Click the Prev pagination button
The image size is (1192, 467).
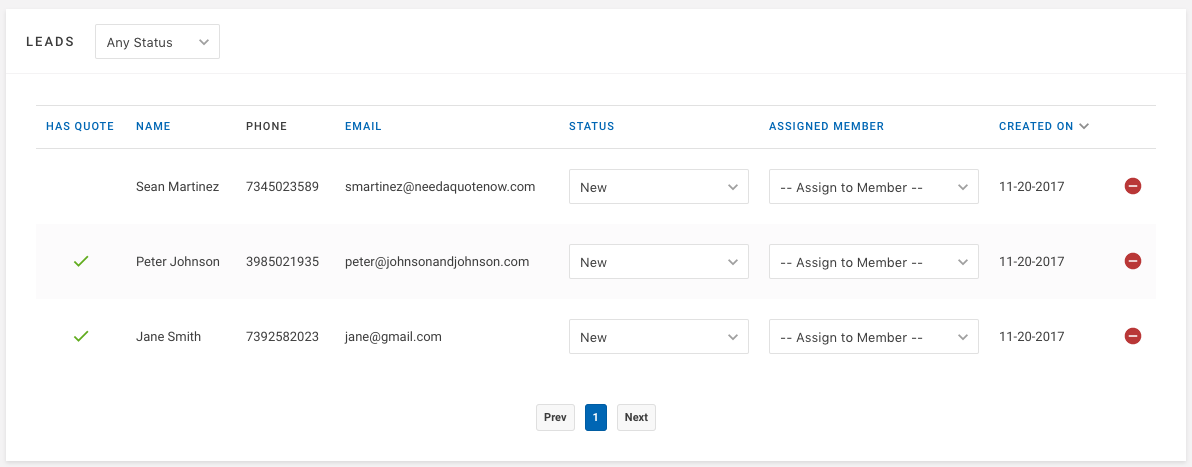[x=555, y=418]
